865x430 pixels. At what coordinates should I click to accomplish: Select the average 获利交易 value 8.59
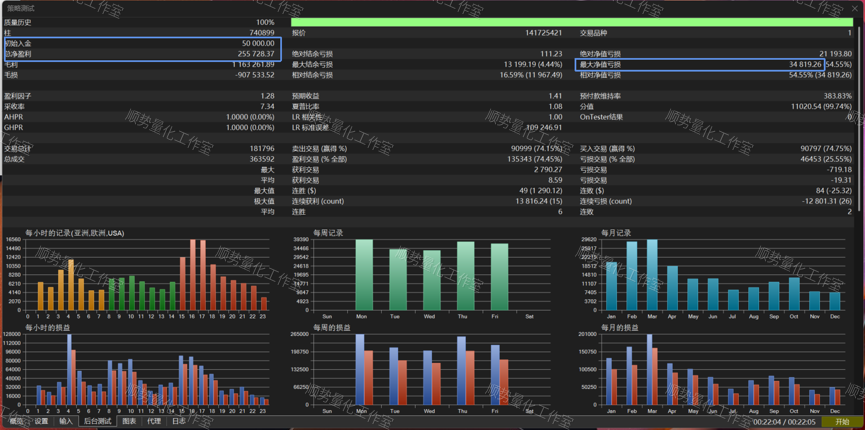tap(556, 180)
